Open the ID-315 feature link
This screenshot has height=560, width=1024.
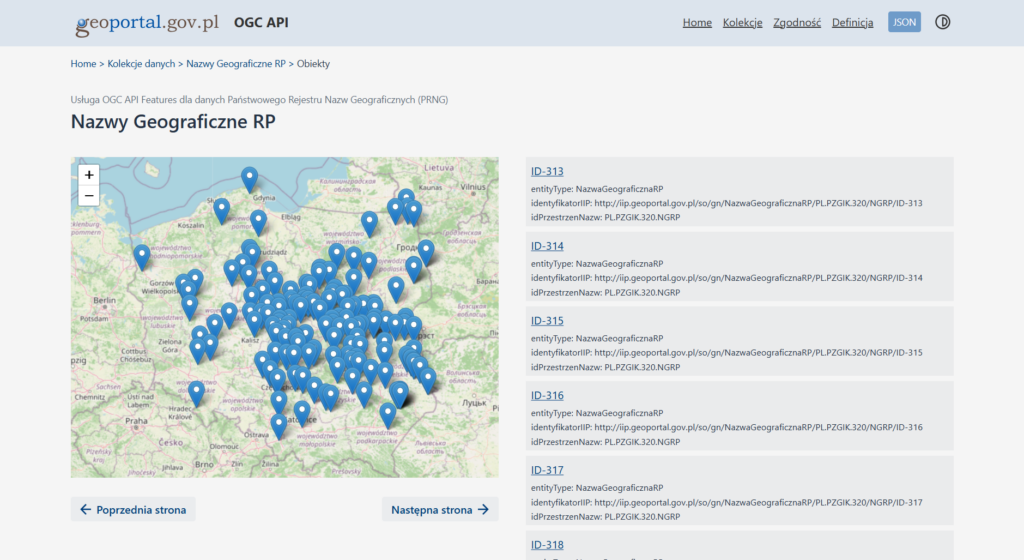click(x=547, y=321)
